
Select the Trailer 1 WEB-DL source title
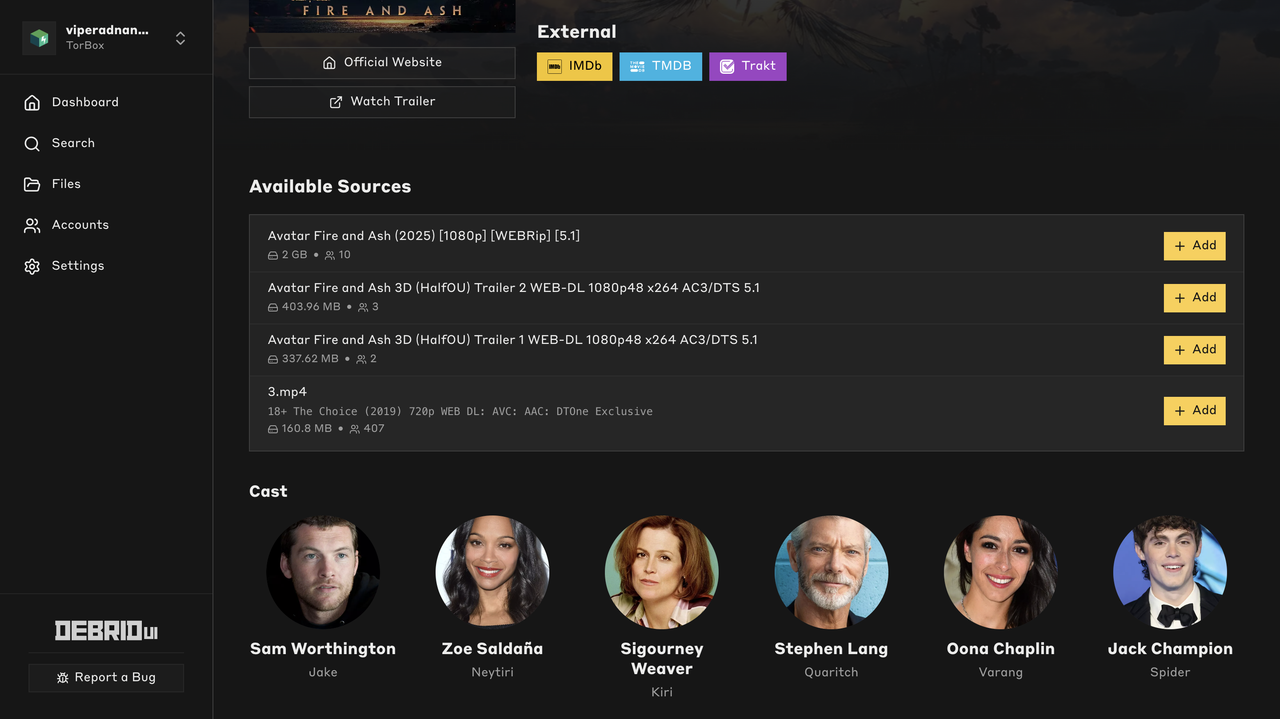[x=513, y=340]
